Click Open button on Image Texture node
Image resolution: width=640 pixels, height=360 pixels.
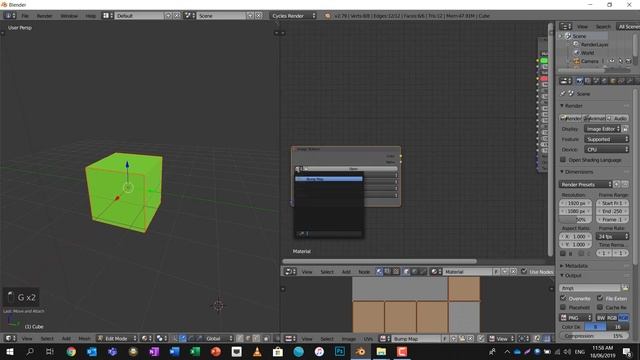(x=353, y=169)
